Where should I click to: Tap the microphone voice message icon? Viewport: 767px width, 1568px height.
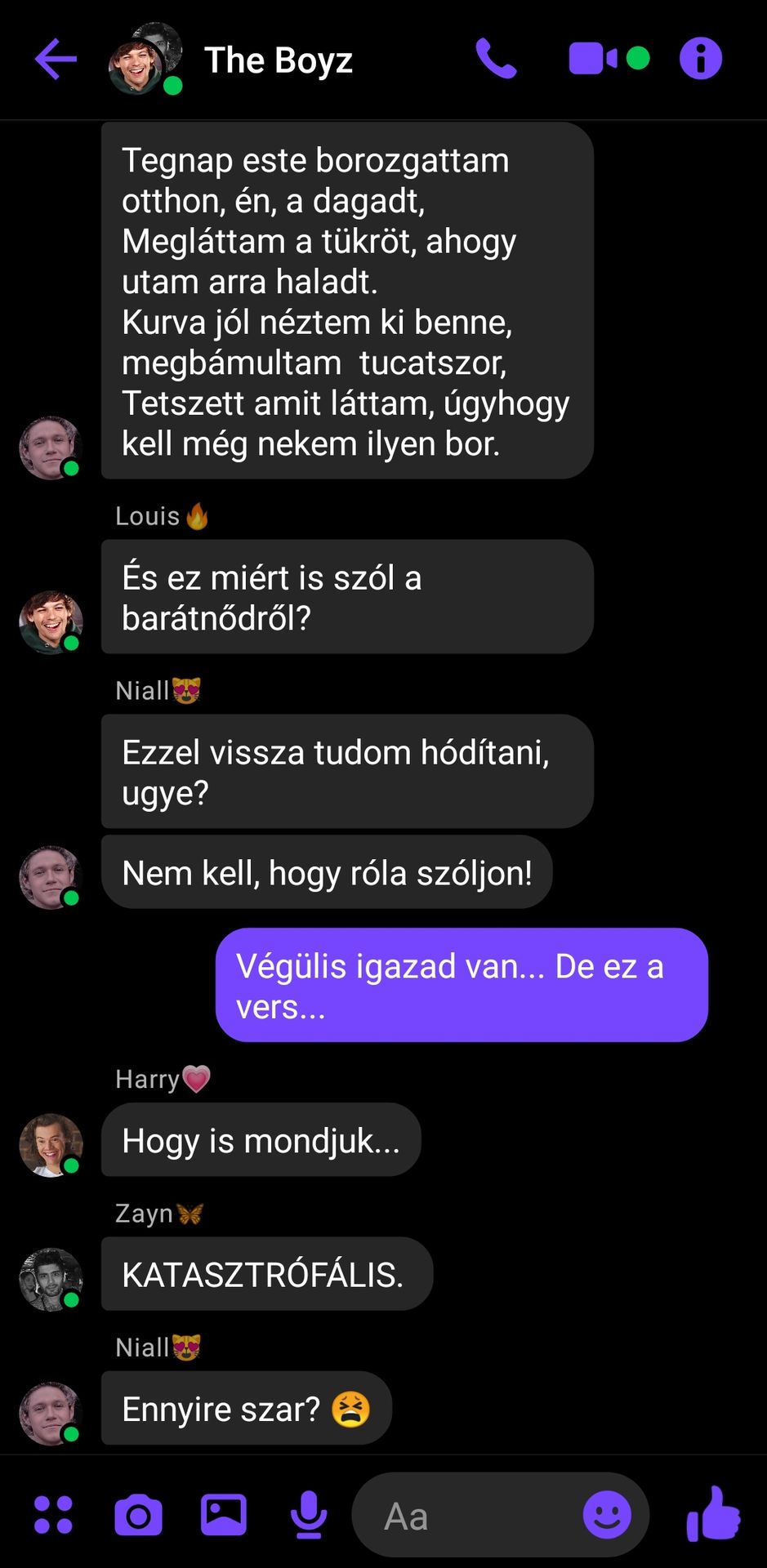(x=309, y=1514)
